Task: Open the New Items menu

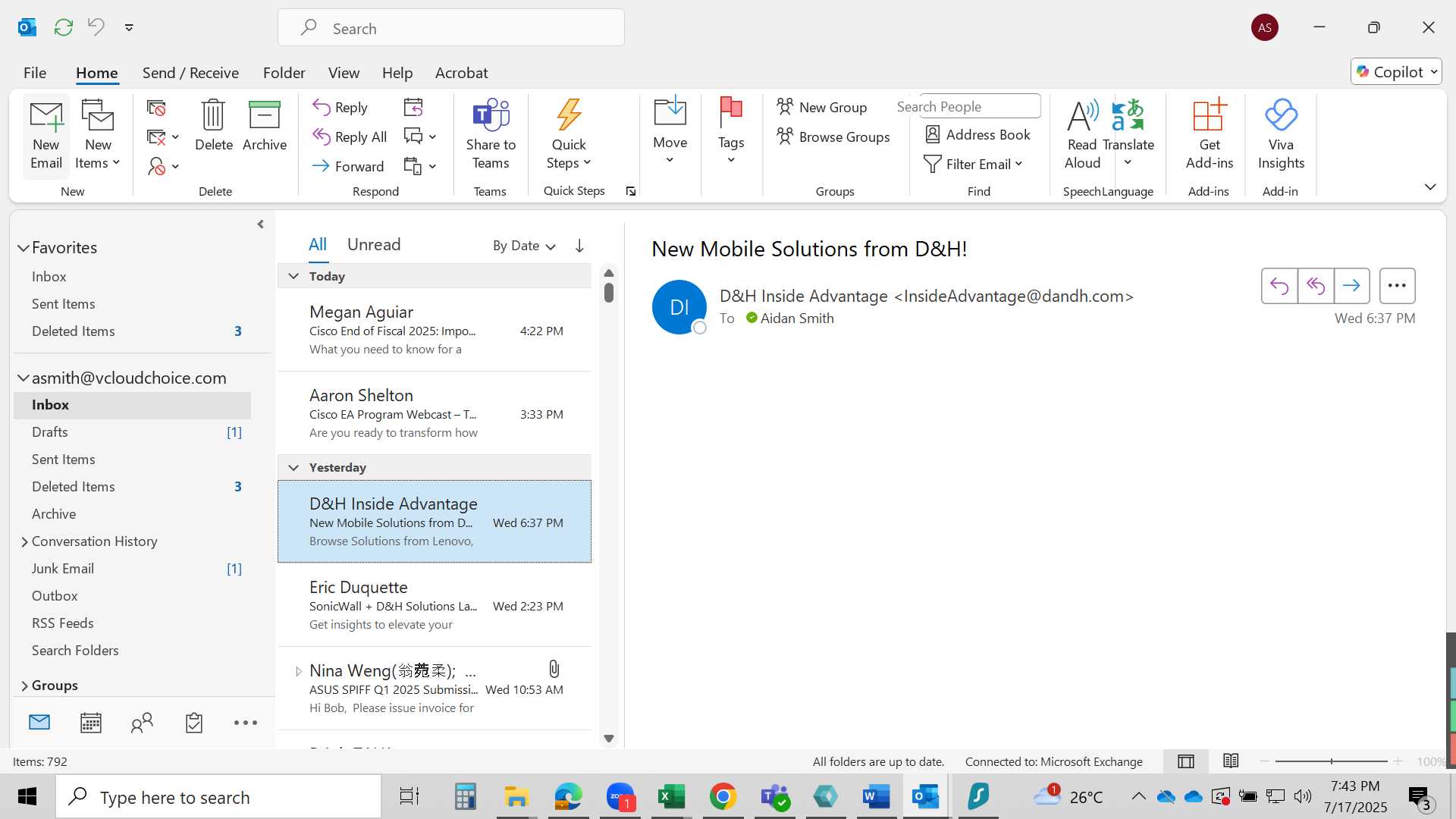Action: coord(98,136)
